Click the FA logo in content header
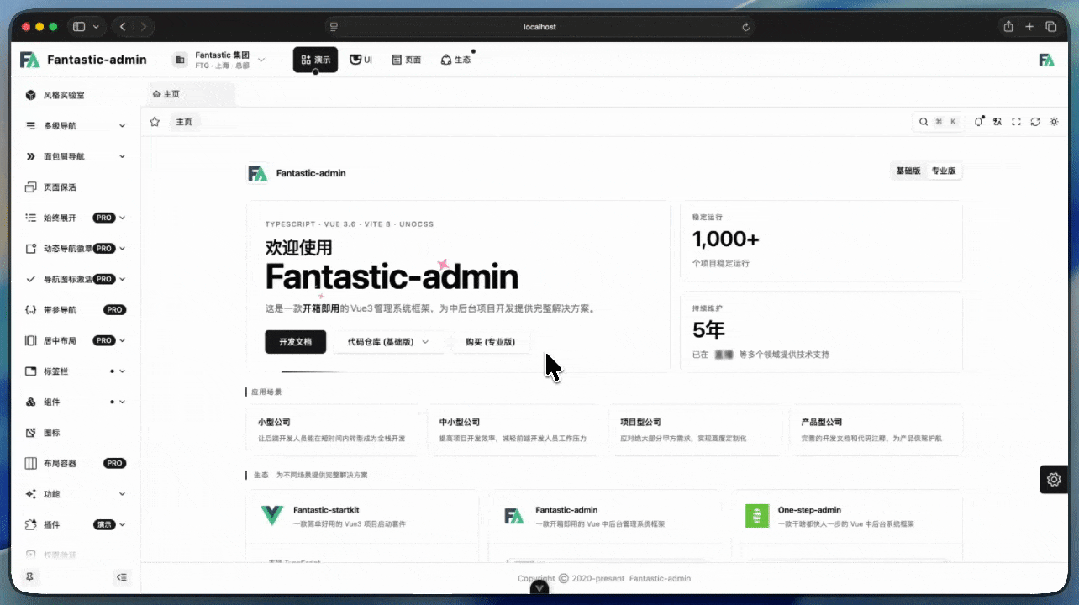The image size is (1079, 605). pos(257,173)
